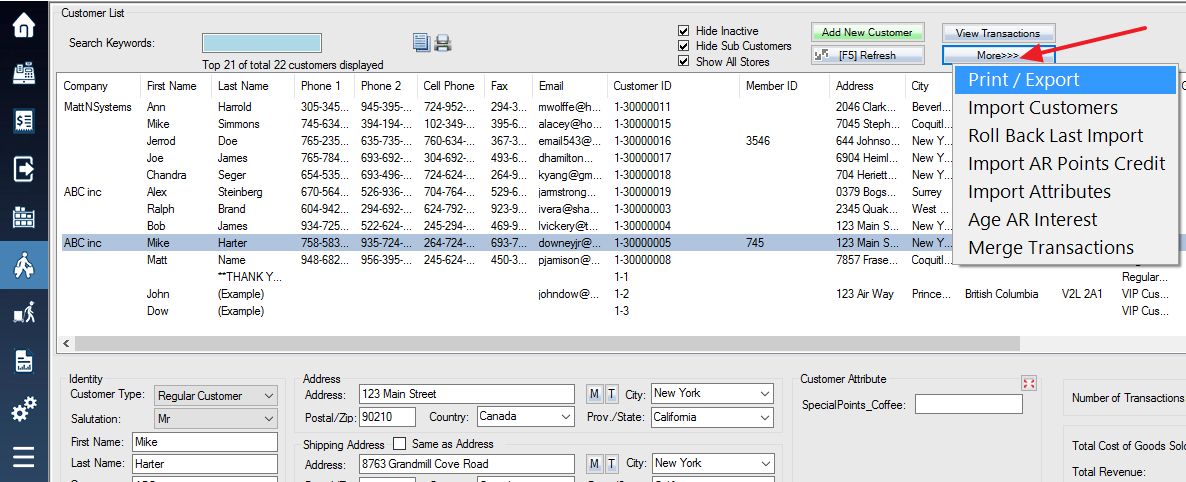Screen dimensions: 1186x482
Task: Select Import Attributes menu entry
Action: click(x=1065, y=191)
